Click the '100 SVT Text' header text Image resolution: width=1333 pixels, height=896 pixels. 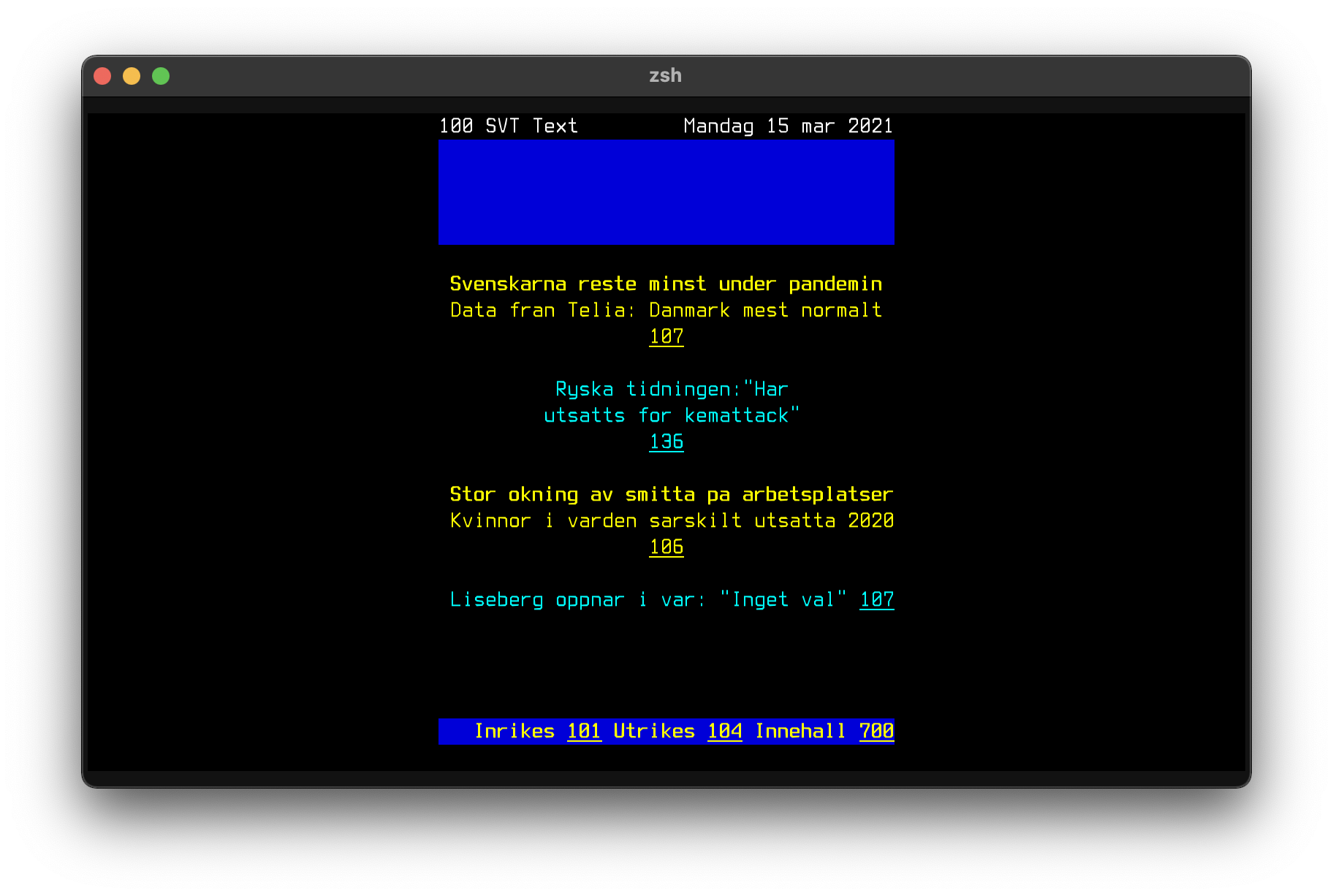tap(509, 126)
